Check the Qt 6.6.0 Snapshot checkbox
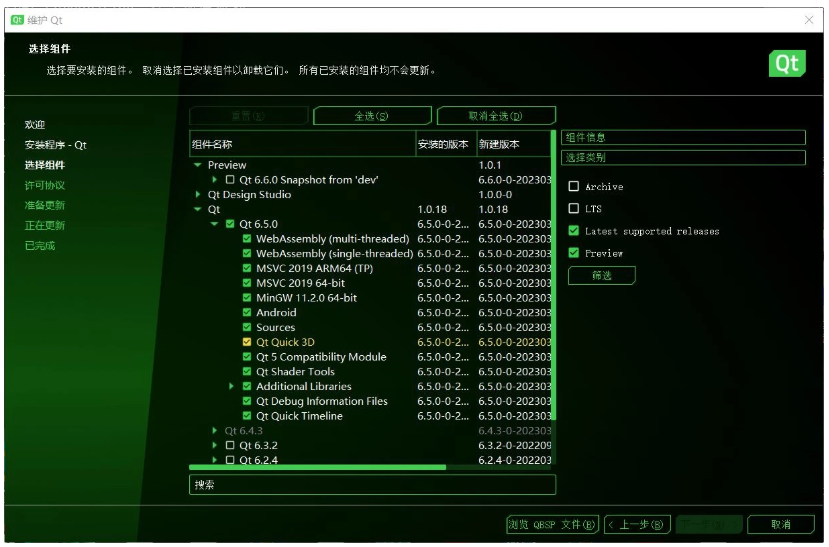This screenshot has width=829, height=547. [x=230, y=180]
